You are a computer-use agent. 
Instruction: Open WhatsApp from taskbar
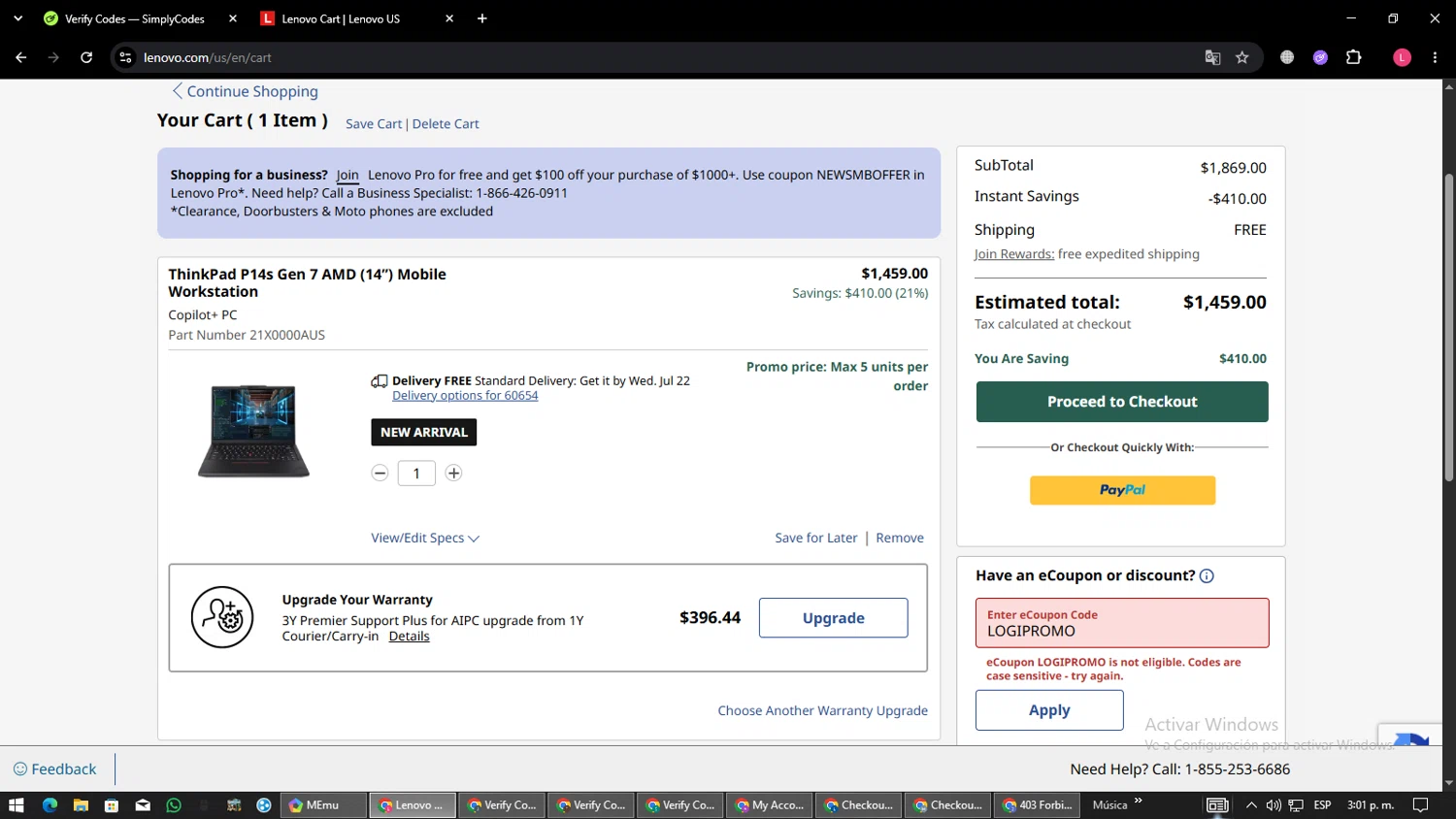174,805
